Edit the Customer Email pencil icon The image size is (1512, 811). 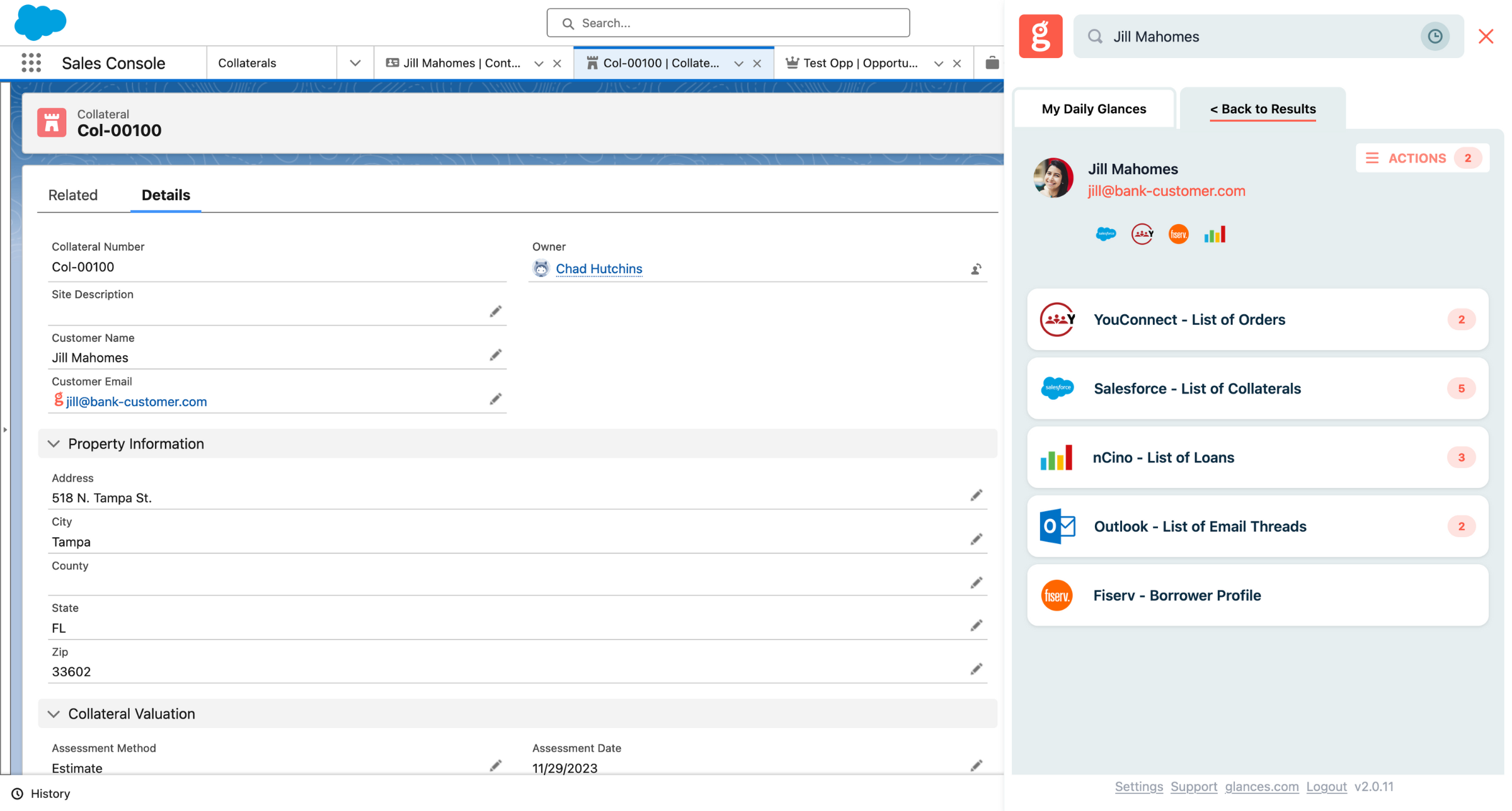coord(496,399)
